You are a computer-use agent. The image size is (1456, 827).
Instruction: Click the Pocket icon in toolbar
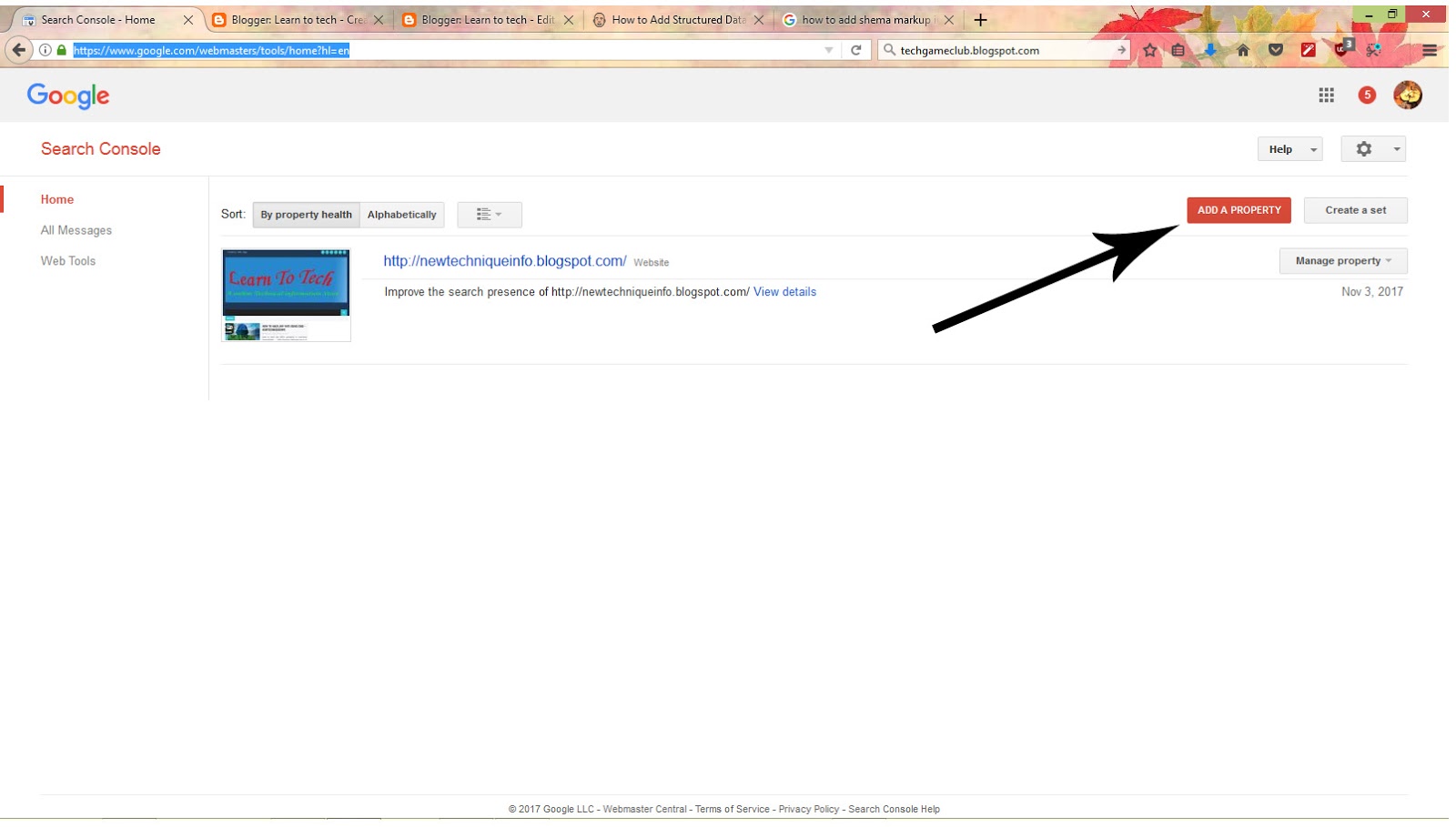coord(1276,50)
